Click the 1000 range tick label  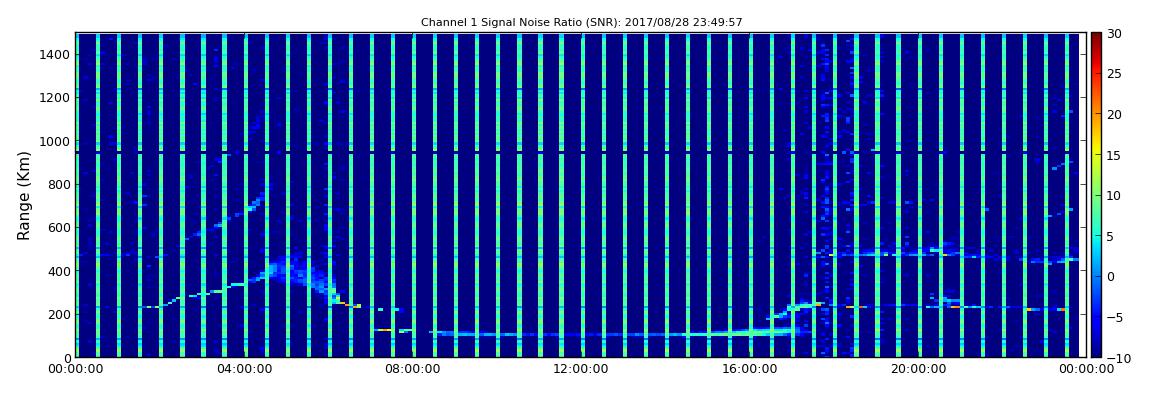click(x=55, y=141)
